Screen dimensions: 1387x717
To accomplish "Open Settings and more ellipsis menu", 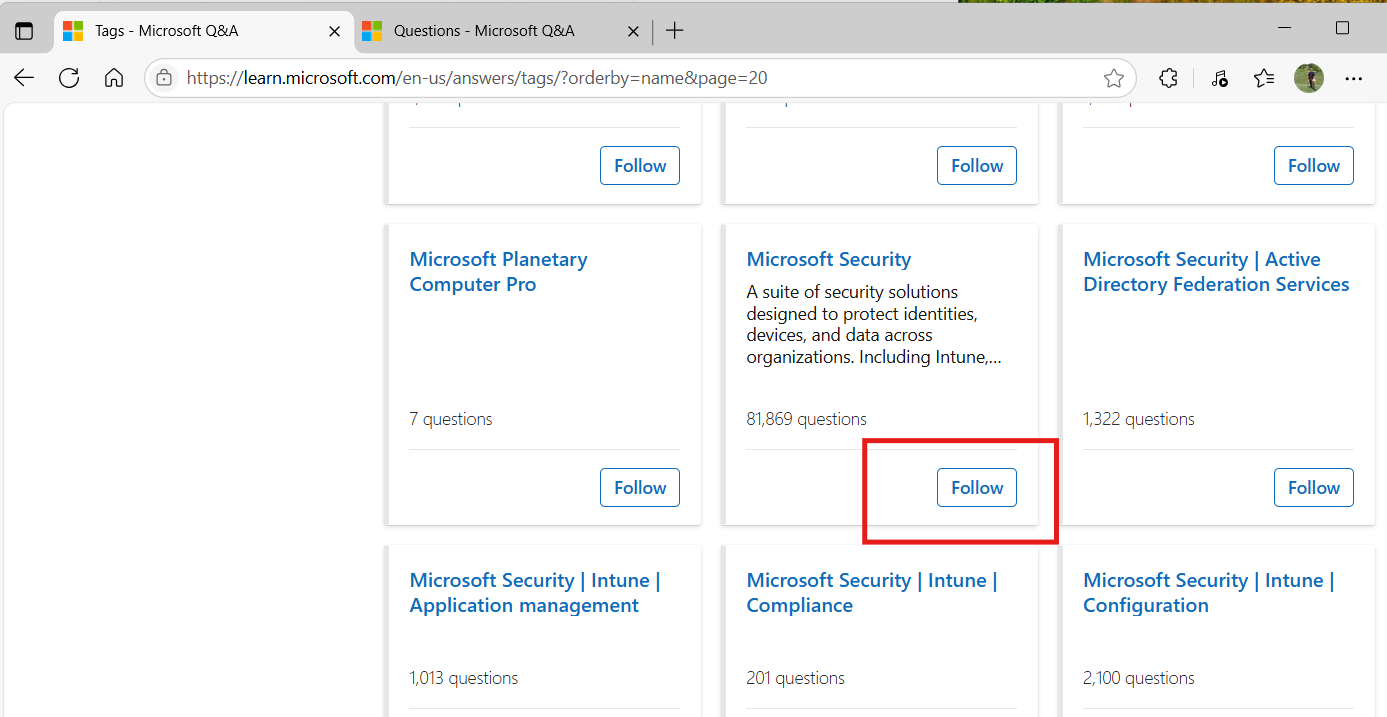I will pyautogui.click(x=1354, y=78).
